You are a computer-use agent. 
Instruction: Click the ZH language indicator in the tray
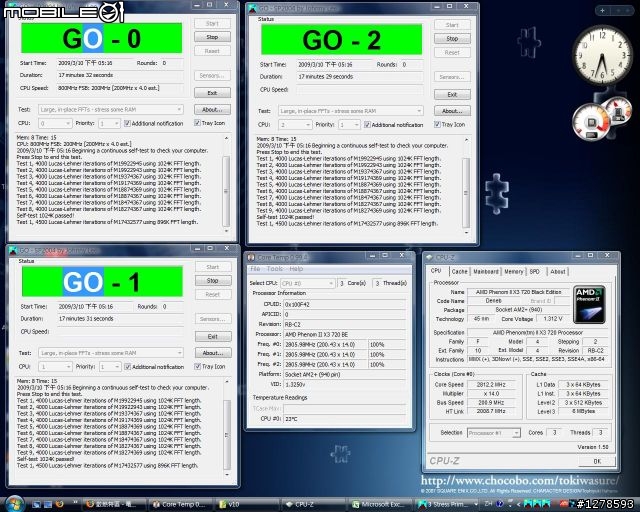(488, 504)
